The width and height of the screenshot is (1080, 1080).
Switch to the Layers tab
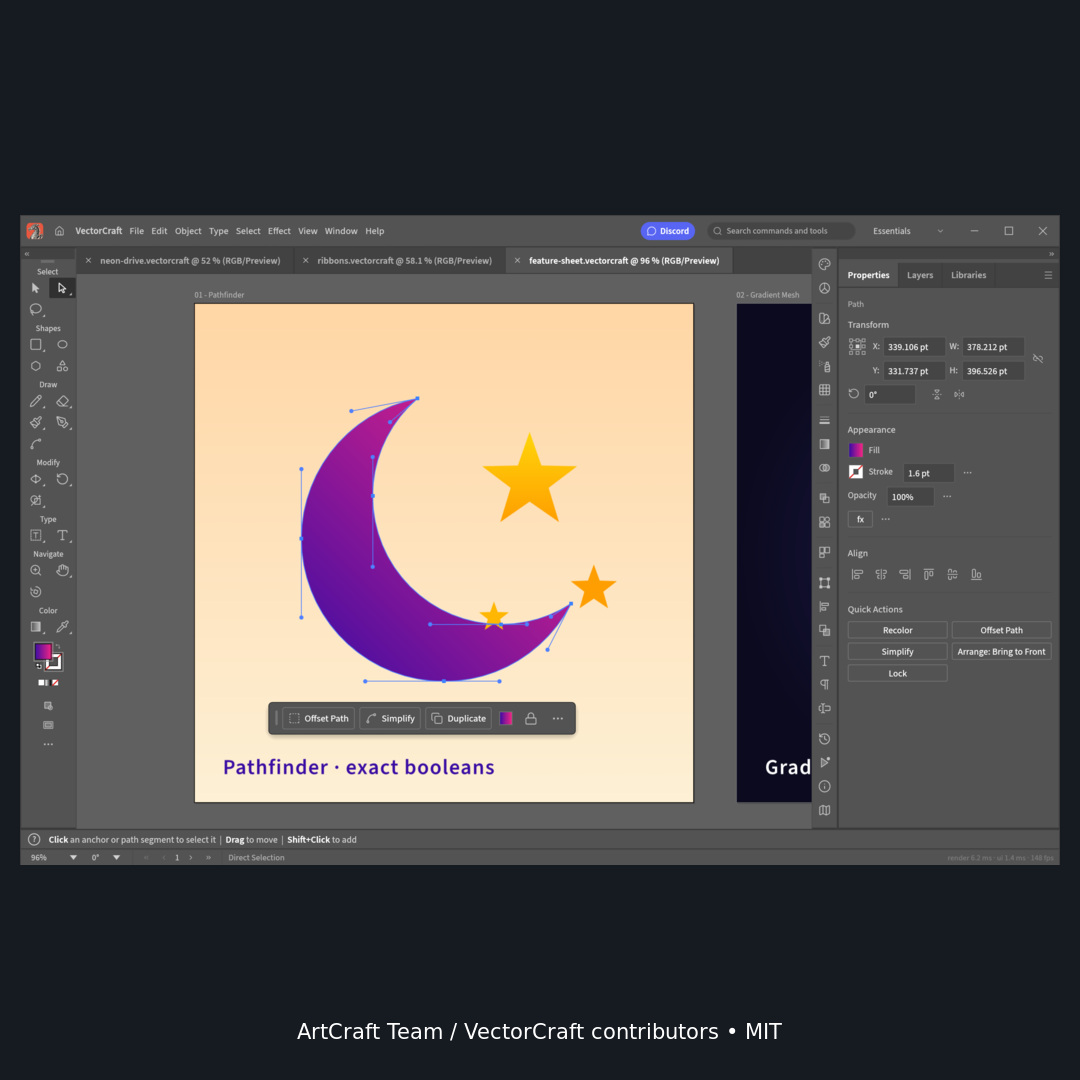click(x=920, y=276)
